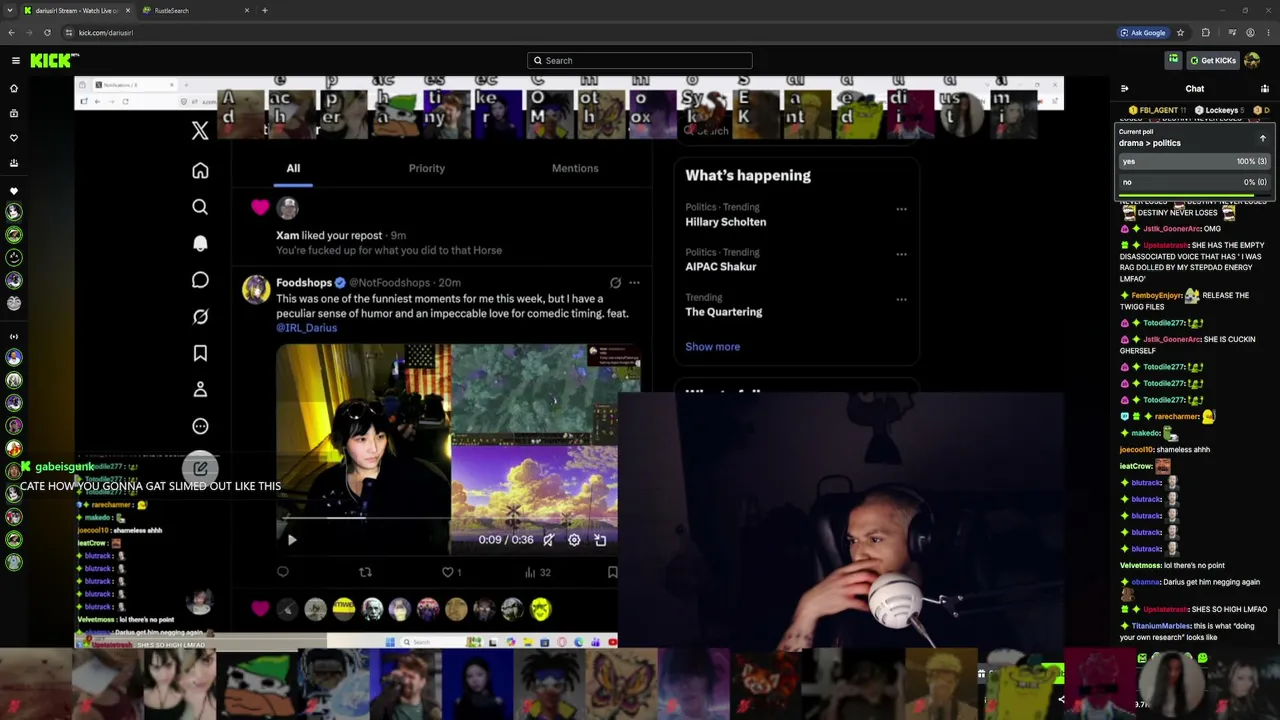Switch to the Priority notifications tab
Screen dimensions: 1280x720
(x=427, y=168)
